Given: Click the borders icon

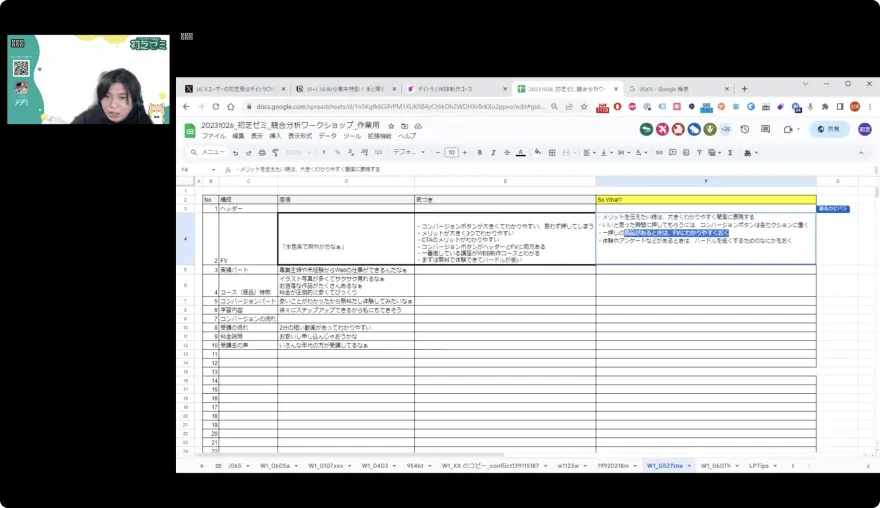Looking at the screenshot, I should [552, 153].
